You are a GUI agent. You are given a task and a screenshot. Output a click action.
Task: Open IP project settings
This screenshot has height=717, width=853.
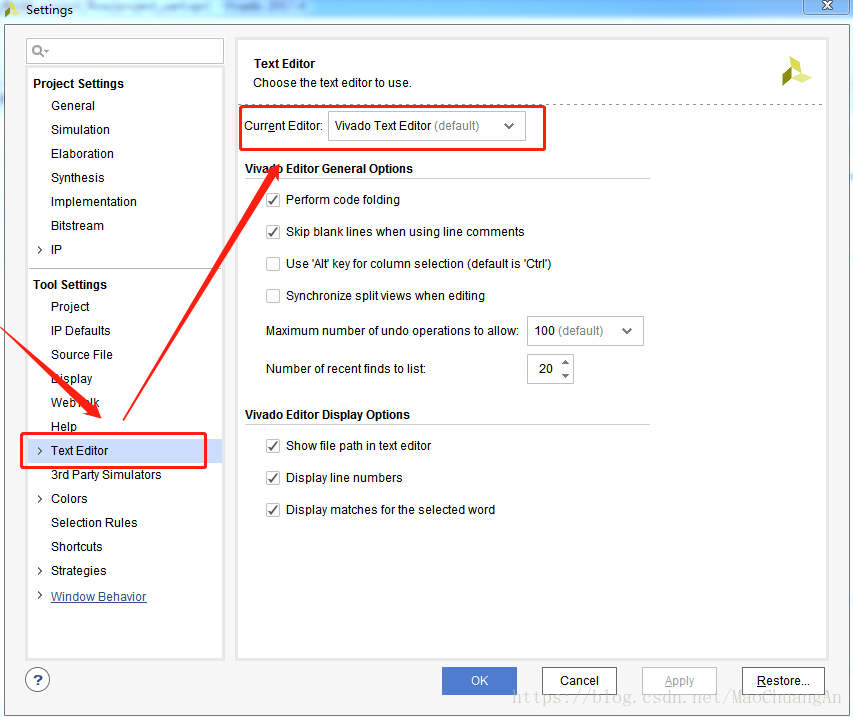click(56, 250)
